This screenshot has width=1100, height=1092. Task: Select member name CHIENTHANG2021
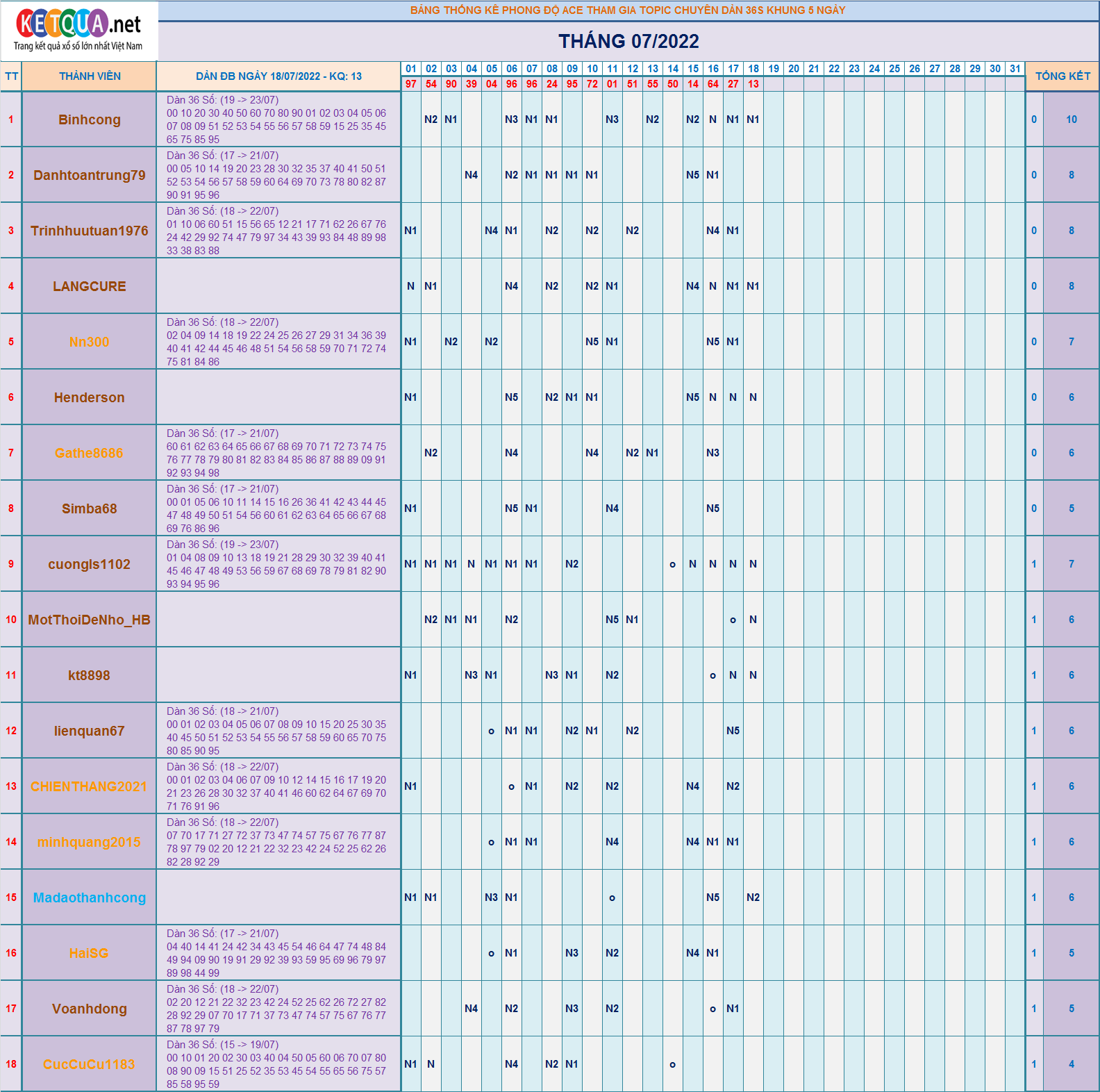point(90,786)
